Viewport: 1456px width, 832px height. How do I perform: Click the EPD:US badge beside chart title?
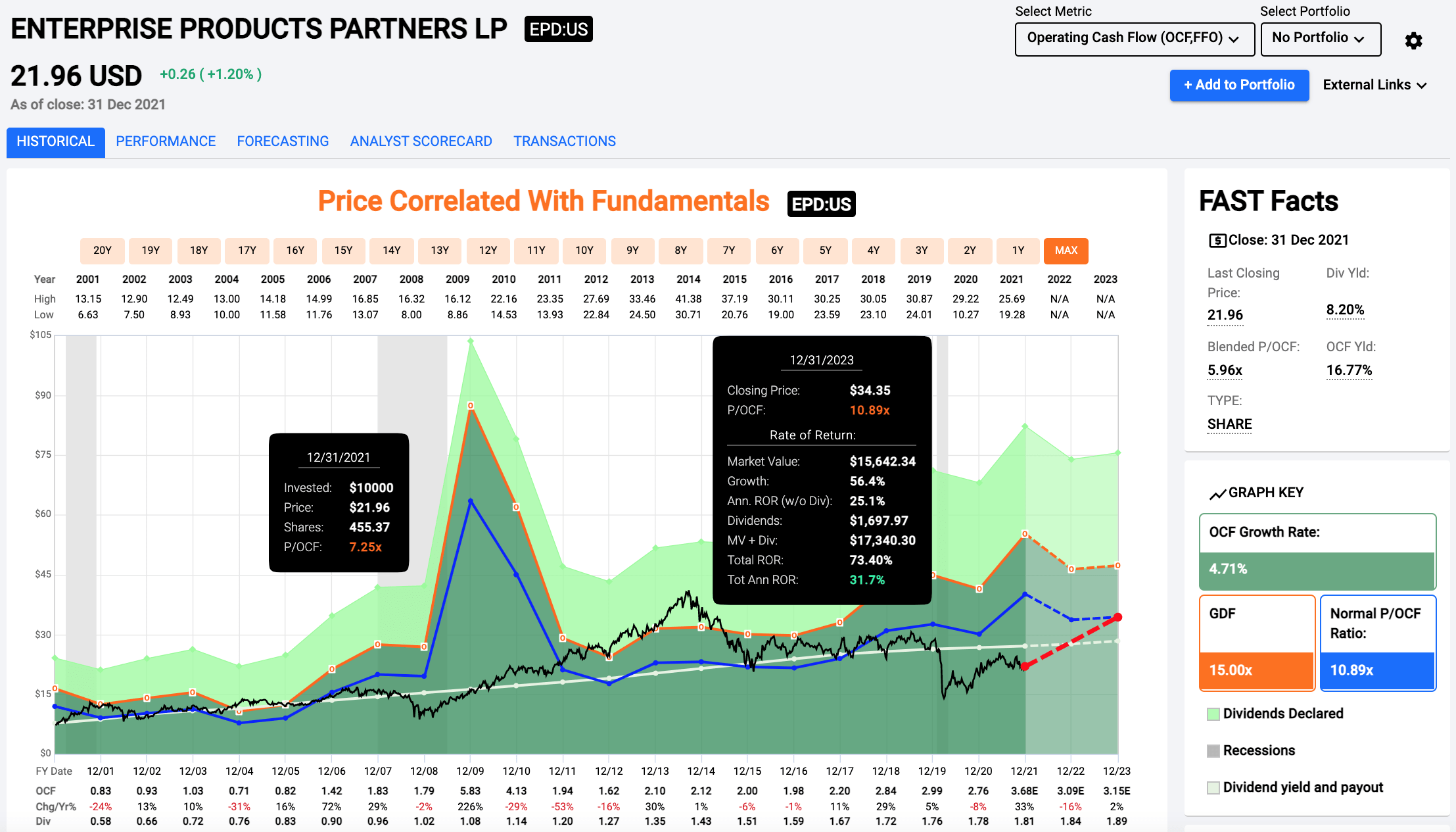pyautogui.click(x=821, y=205)
